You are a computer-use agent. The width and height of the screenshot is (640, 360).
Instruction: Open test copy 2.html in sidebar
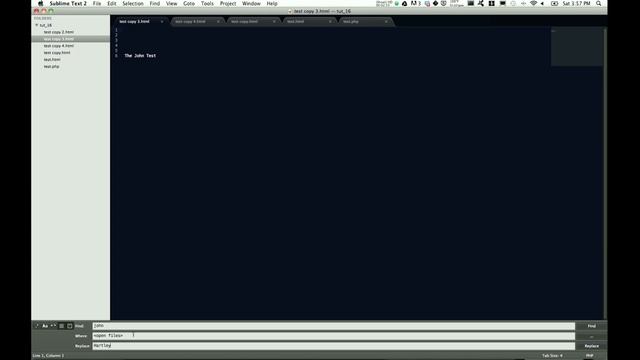point(59,32)
